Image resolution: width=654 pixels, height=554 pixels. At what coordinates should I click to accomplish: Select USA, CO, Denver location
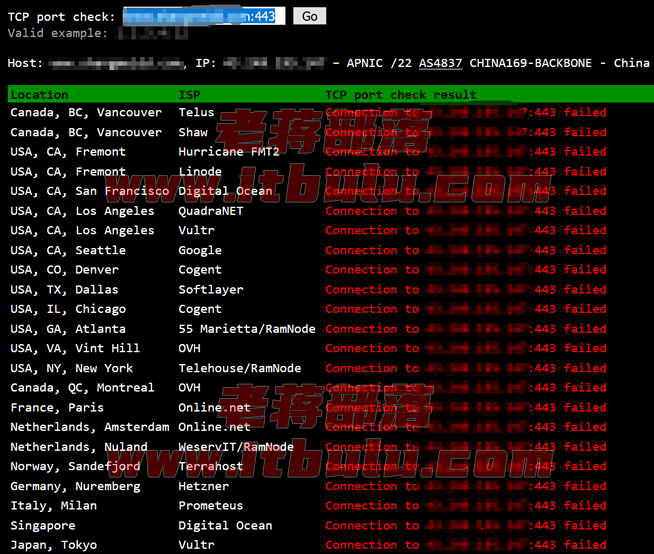64,269
